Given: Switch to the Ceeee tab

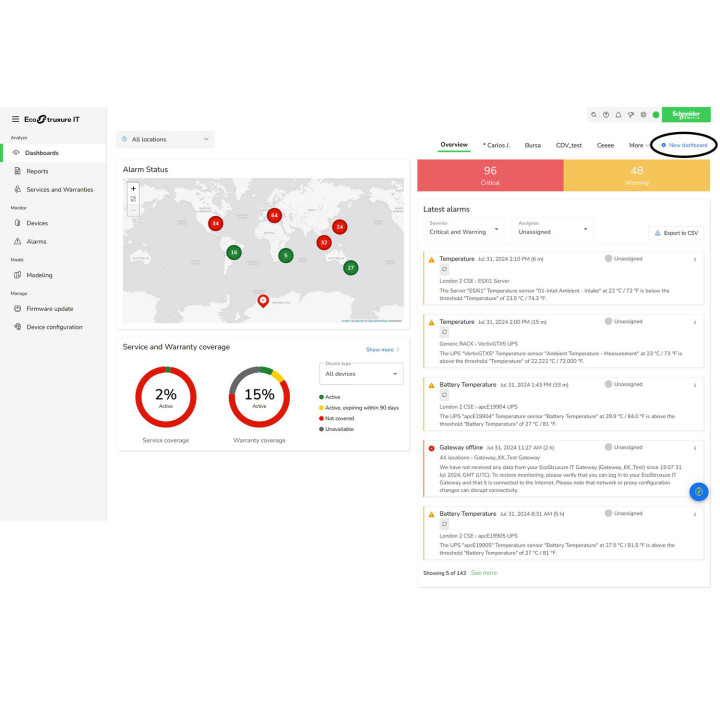Looking at the screenshot, I should point(605,145).
